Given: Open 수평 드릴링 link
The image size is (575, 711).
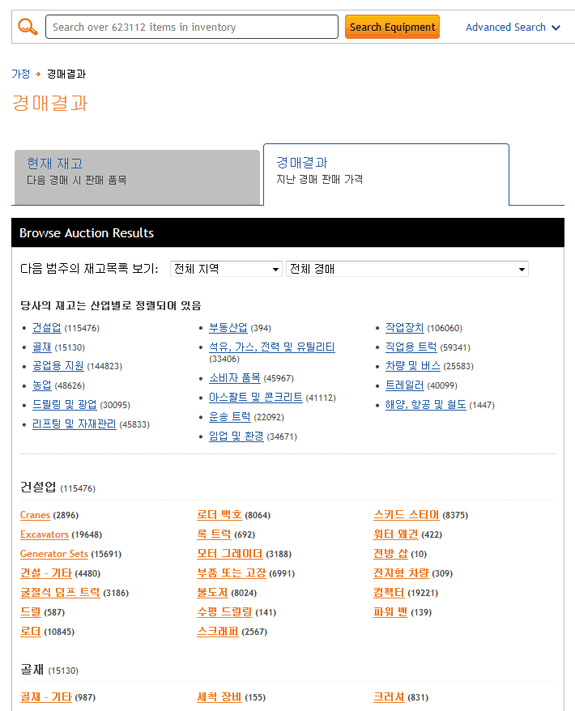Looking at the screenshot, I should [x=224, y=612].
